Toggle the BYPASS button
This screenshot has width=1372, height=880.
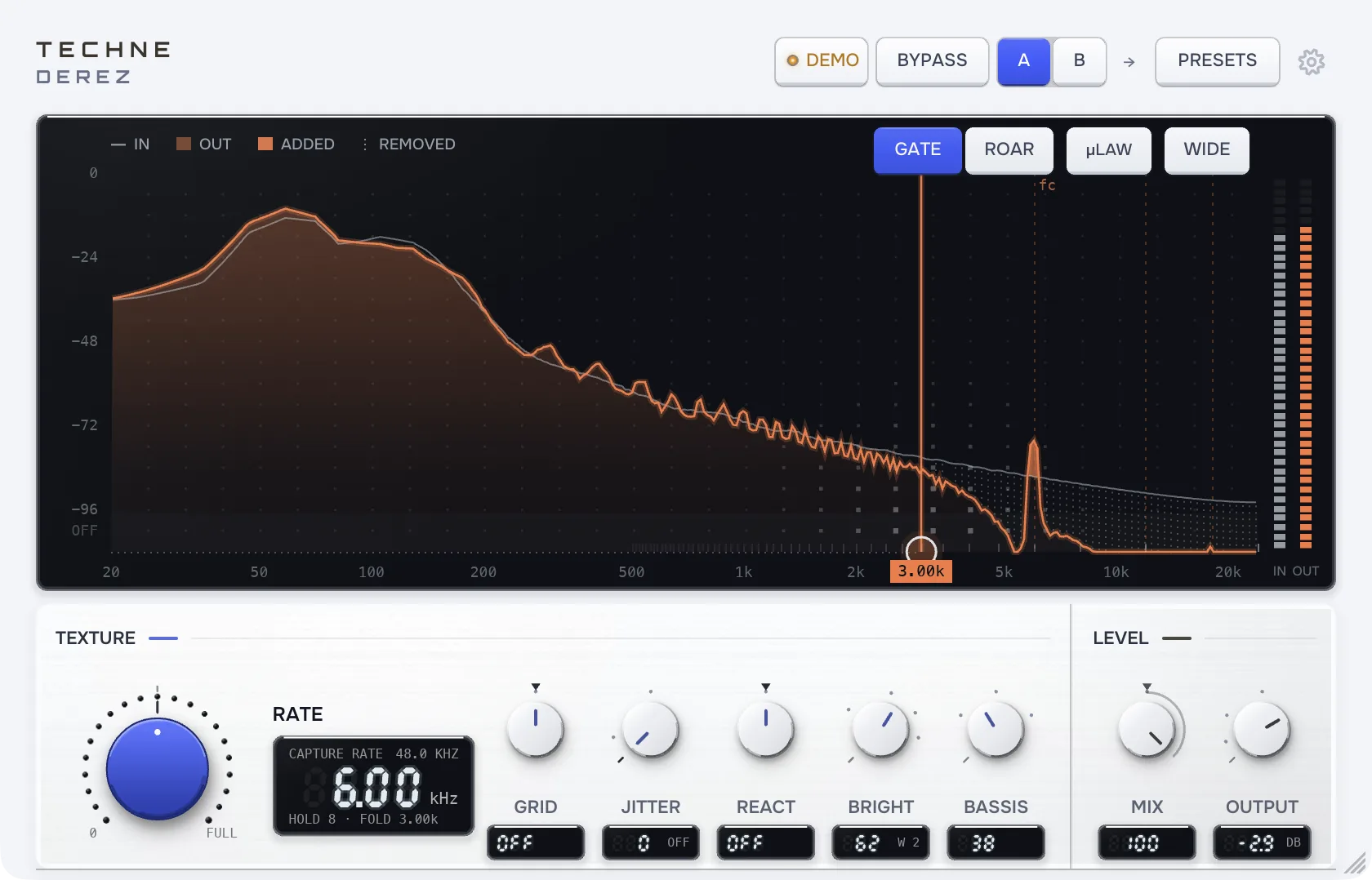(932, 60)
